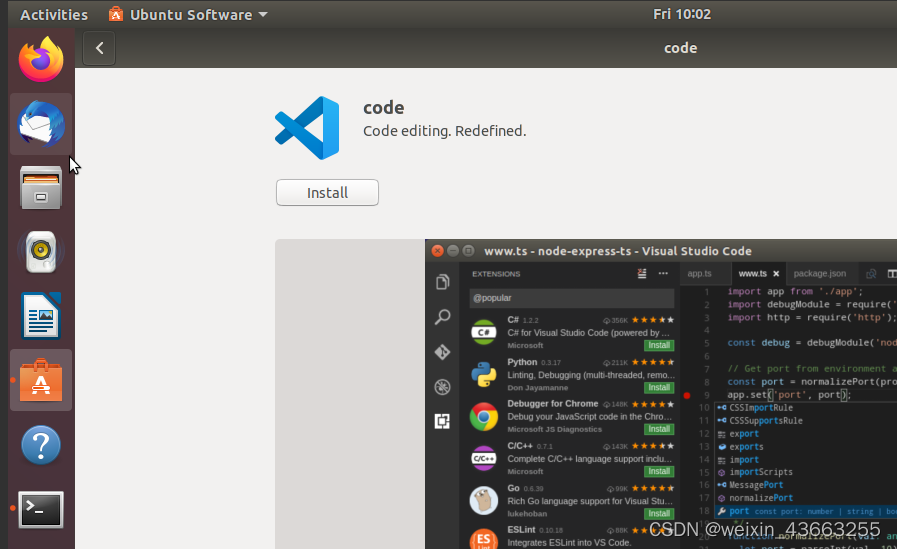Click the Explorer files icon in screenshot
This screenshot has height=549, width=897.
pos(442,282)
